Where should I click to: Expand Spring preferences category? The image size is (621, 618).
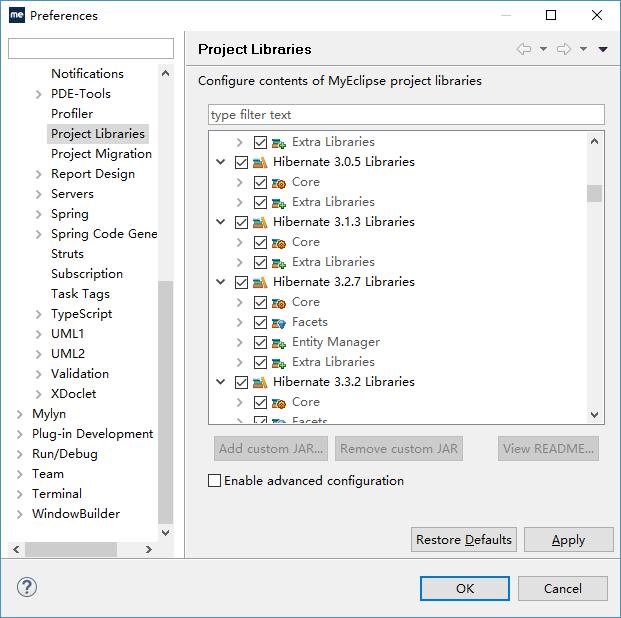point(38,214)
